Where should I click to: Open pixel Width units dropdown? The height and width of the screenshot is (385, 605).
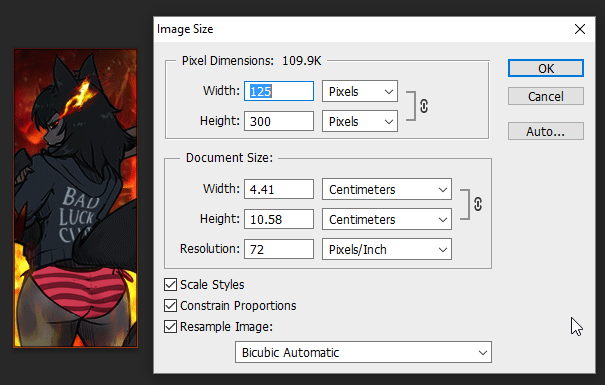click(360, 91)
